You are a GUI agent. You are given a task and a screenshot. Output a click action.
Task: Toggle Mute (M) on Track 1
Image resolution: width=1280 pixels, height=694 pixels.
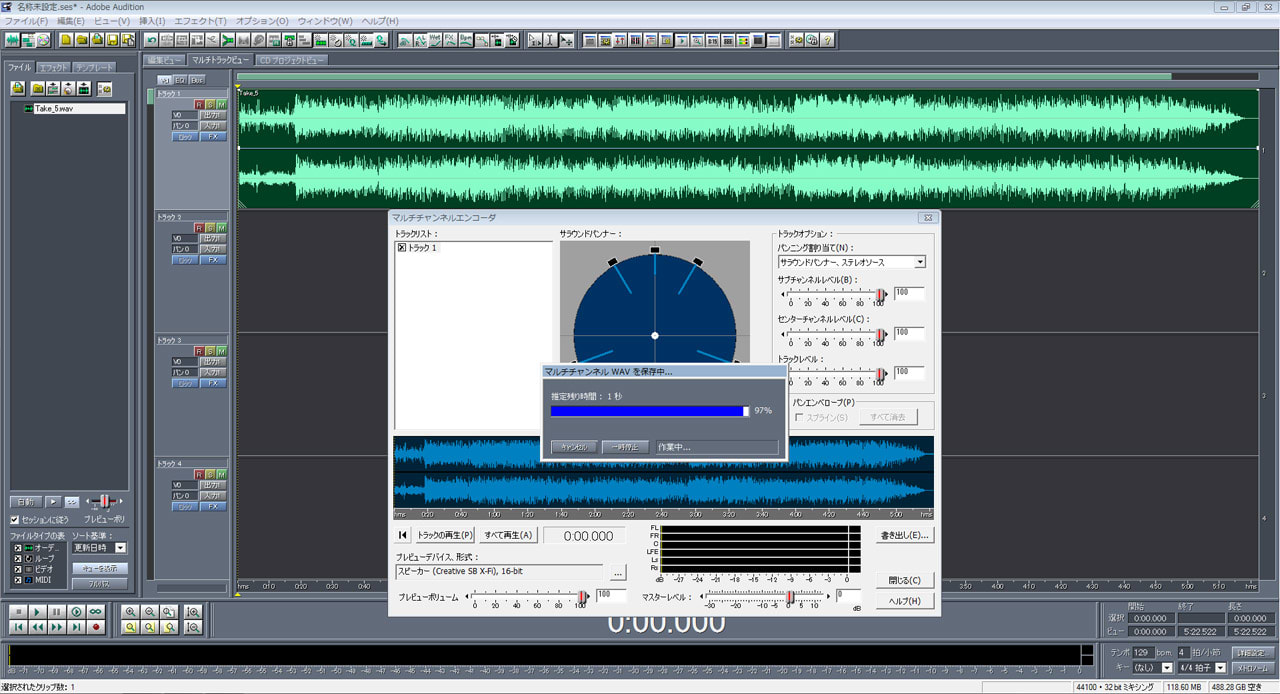[x=221, y=104]
